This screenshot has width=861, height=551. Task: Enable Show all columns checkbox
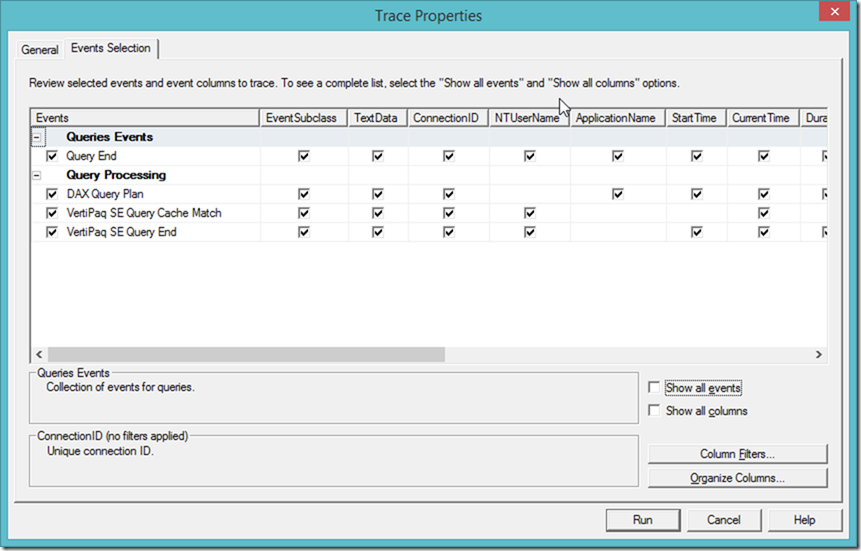[x=654, y=410]
